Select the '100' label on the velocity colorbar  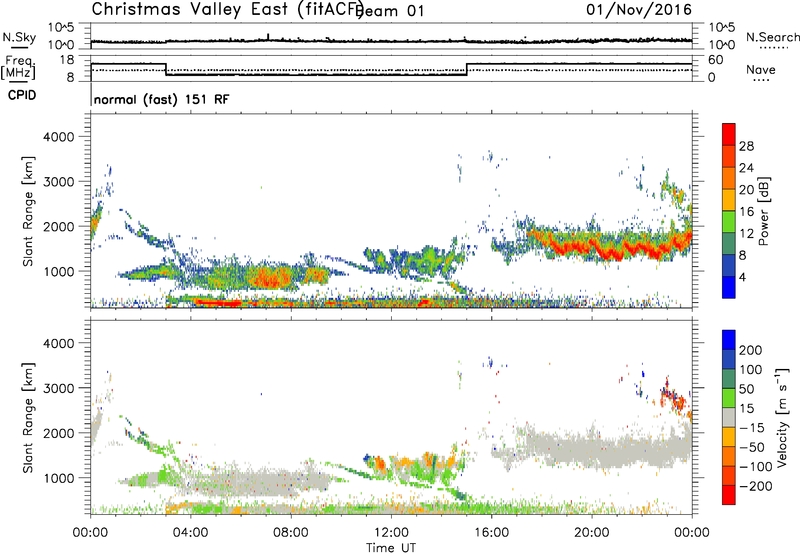tap(751, 370)
